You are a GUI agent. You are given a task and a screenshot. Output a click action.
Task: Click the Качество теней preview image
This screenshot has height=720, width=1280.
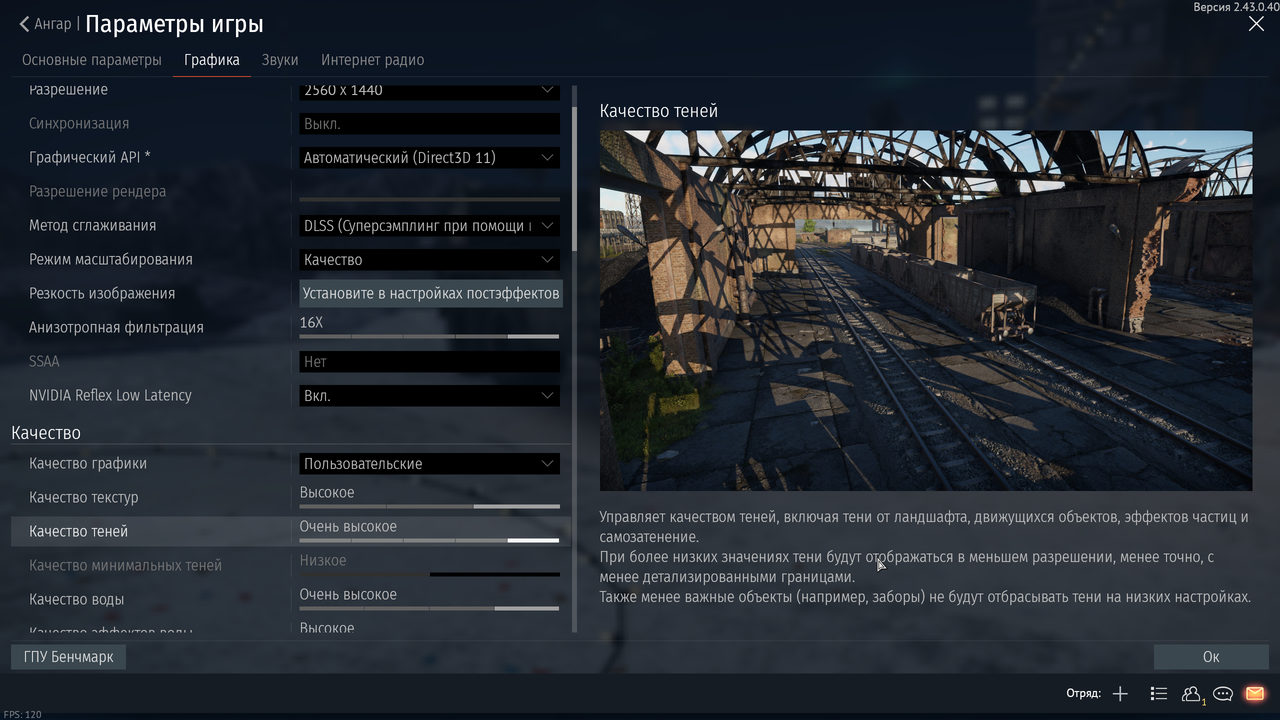click(926, 310)
